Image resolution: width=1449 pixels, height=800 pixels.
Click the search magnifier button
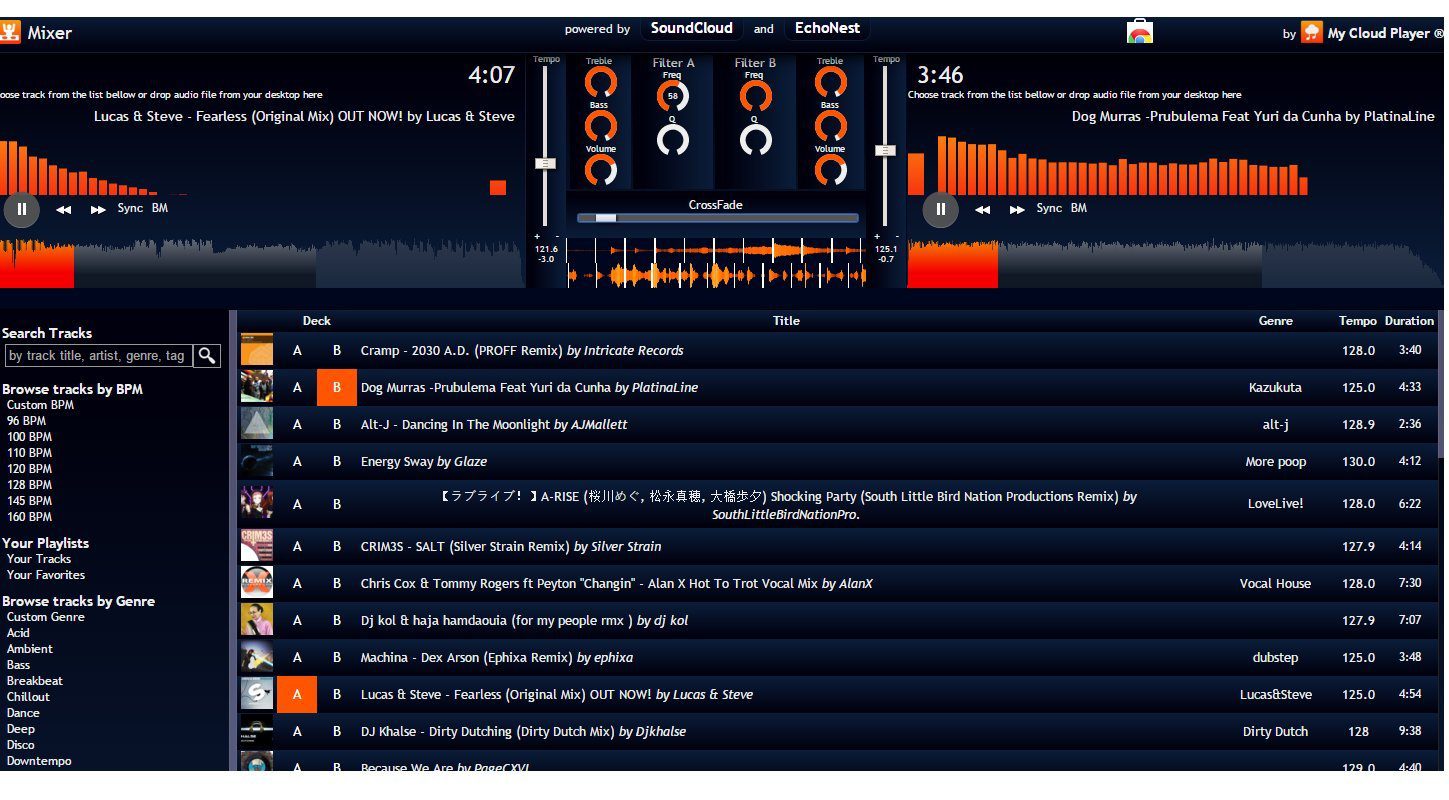(x=207, y=355)
